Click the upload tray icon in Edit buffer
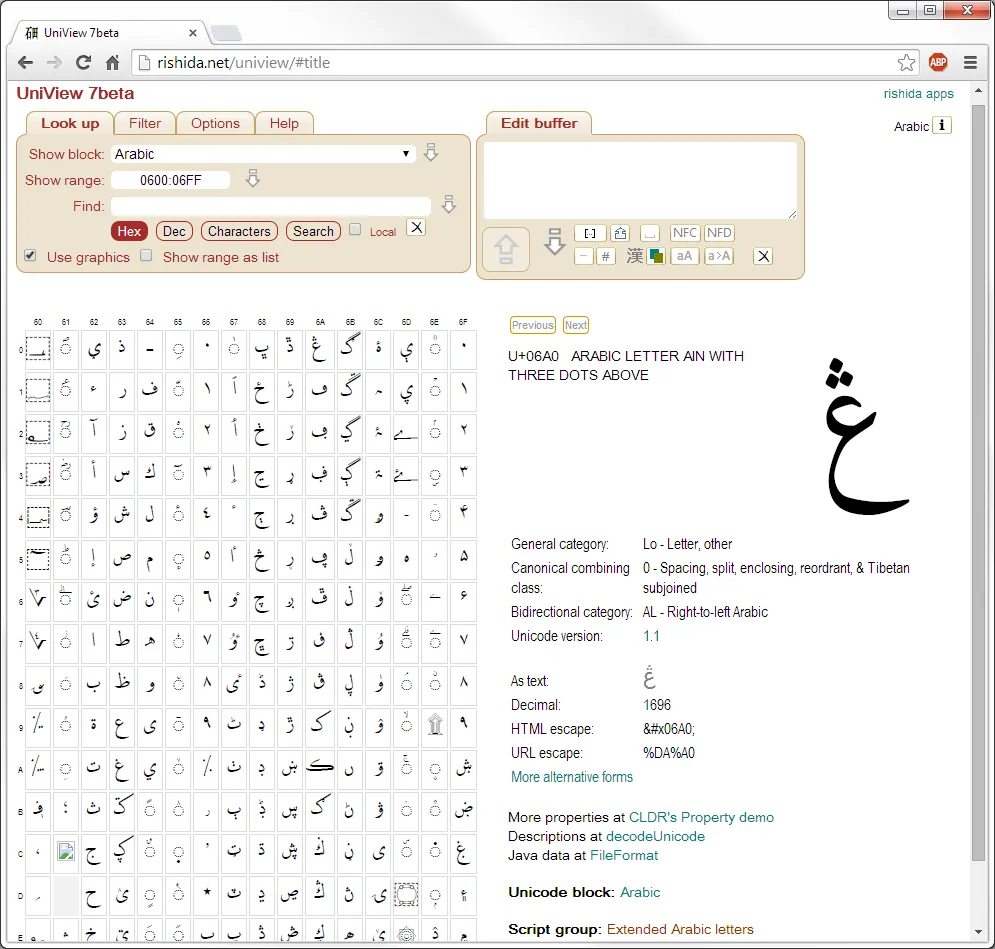995x949 pixels. tap(620, 233)
